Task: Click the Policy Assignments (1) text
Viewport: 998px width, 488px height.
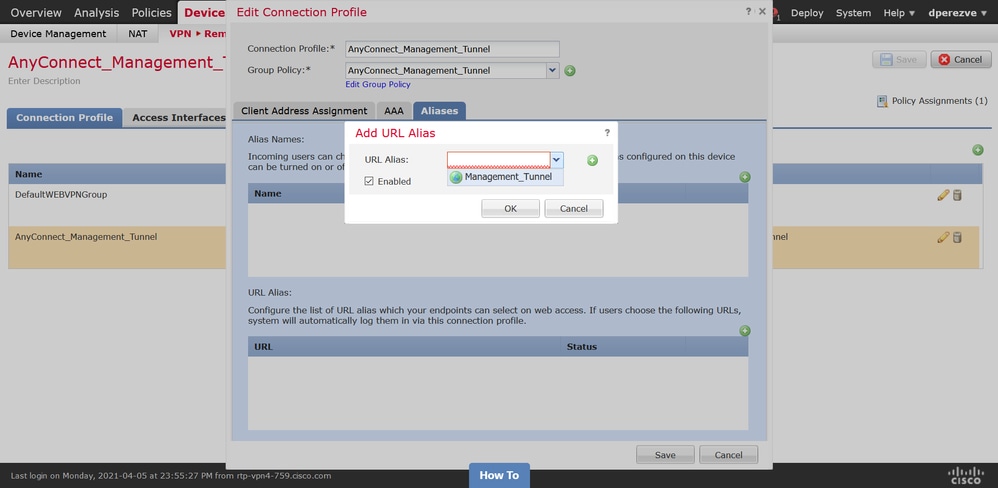Action: pos(939,101)
